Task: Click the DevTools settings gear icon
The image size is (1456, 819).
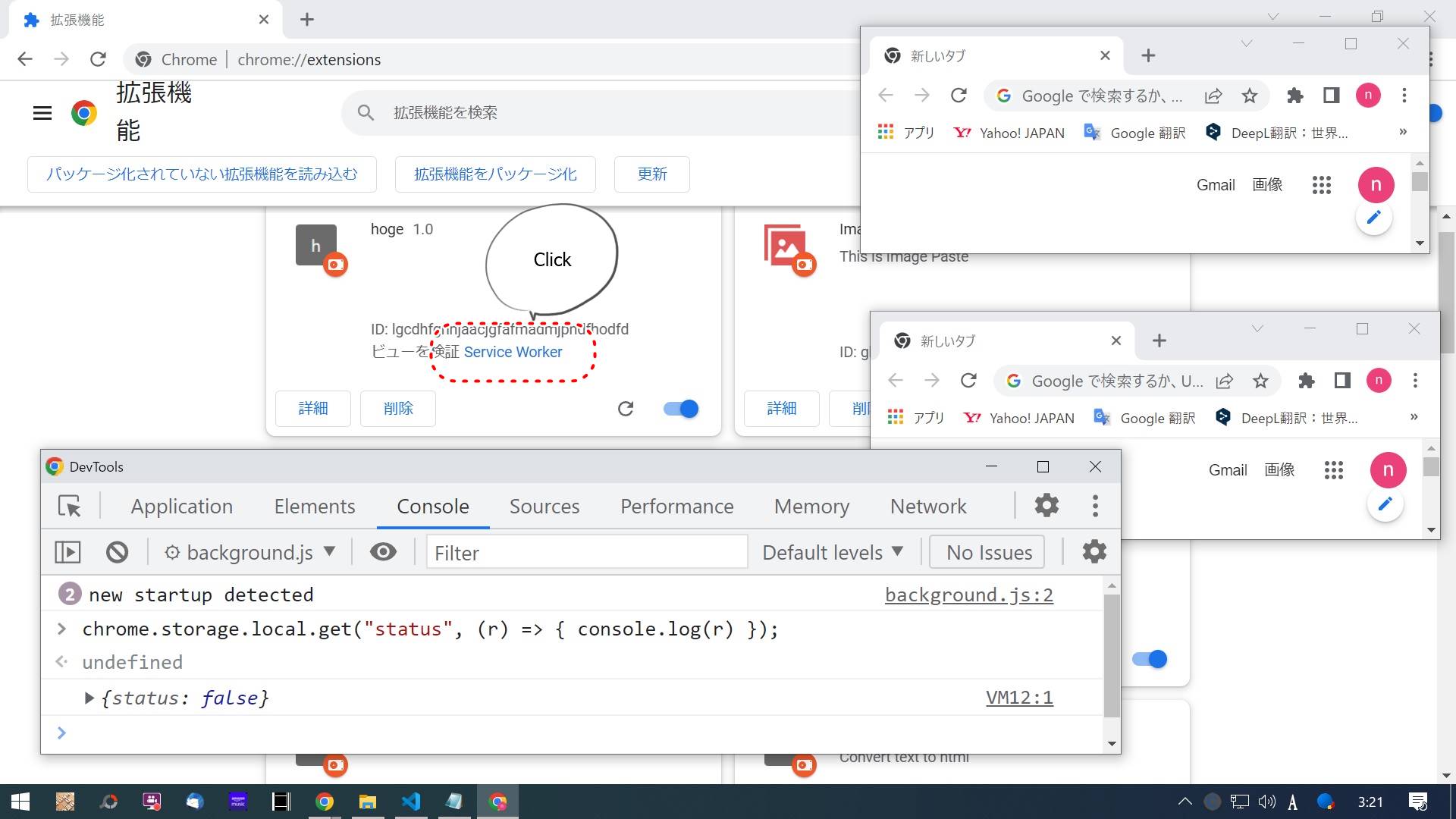Action: pyautogui.click(x=1046, y=506)
